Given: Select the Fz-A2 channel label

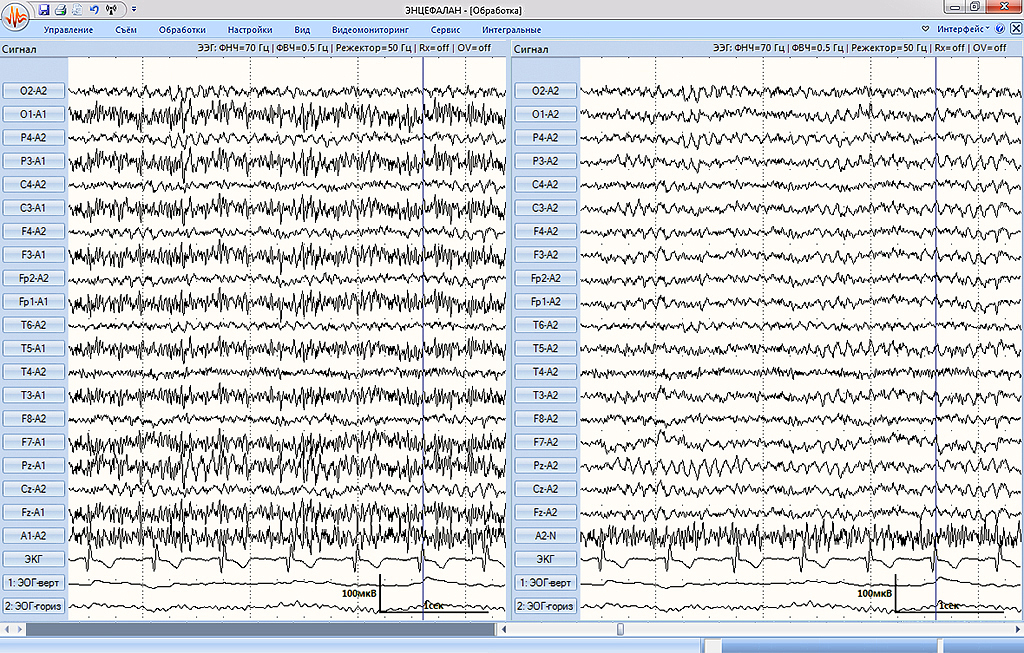Looking at the screenshot, I should (545, 513).
